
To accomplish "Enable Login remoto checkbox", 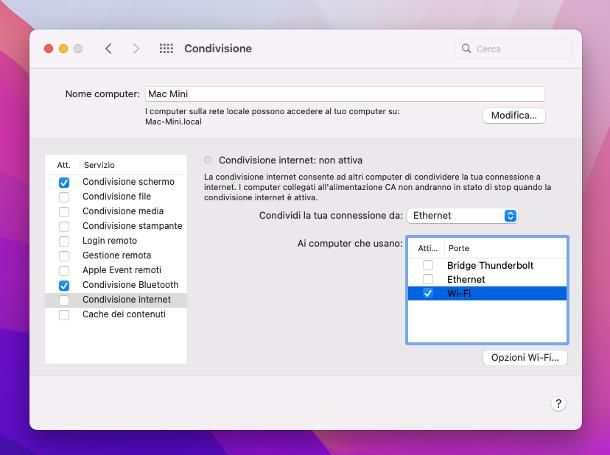I will coord(64,242).
